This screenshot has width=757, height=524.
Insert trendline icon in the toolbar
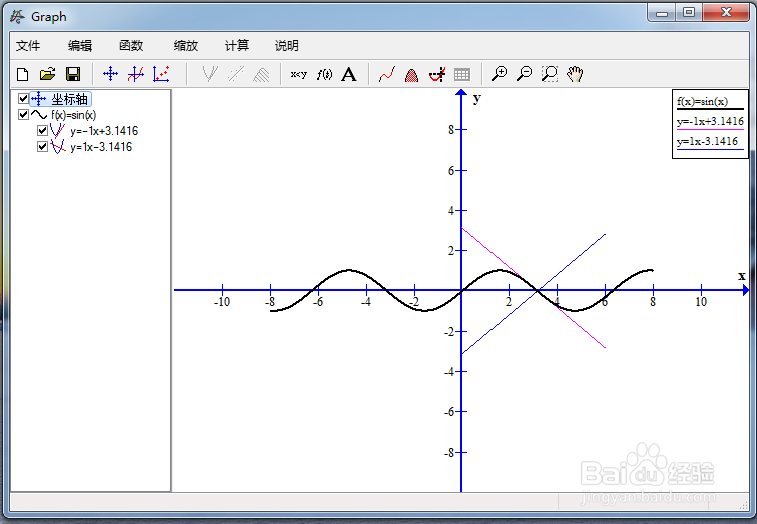(x=236, y=74)
